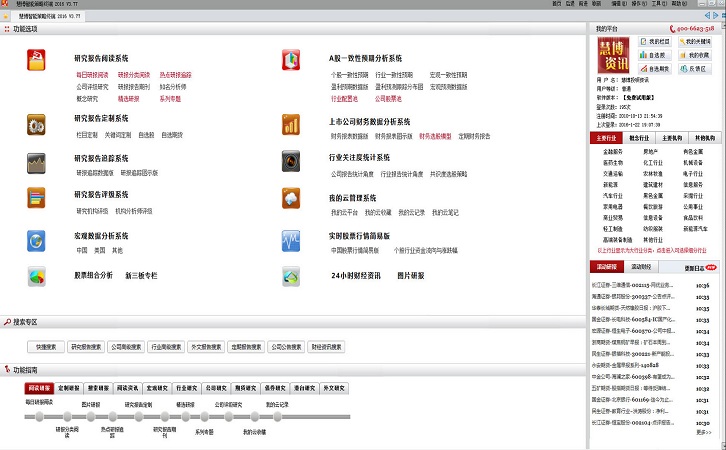
Task: Open 更新日志 with NEW badge
Action: point(700,268)
